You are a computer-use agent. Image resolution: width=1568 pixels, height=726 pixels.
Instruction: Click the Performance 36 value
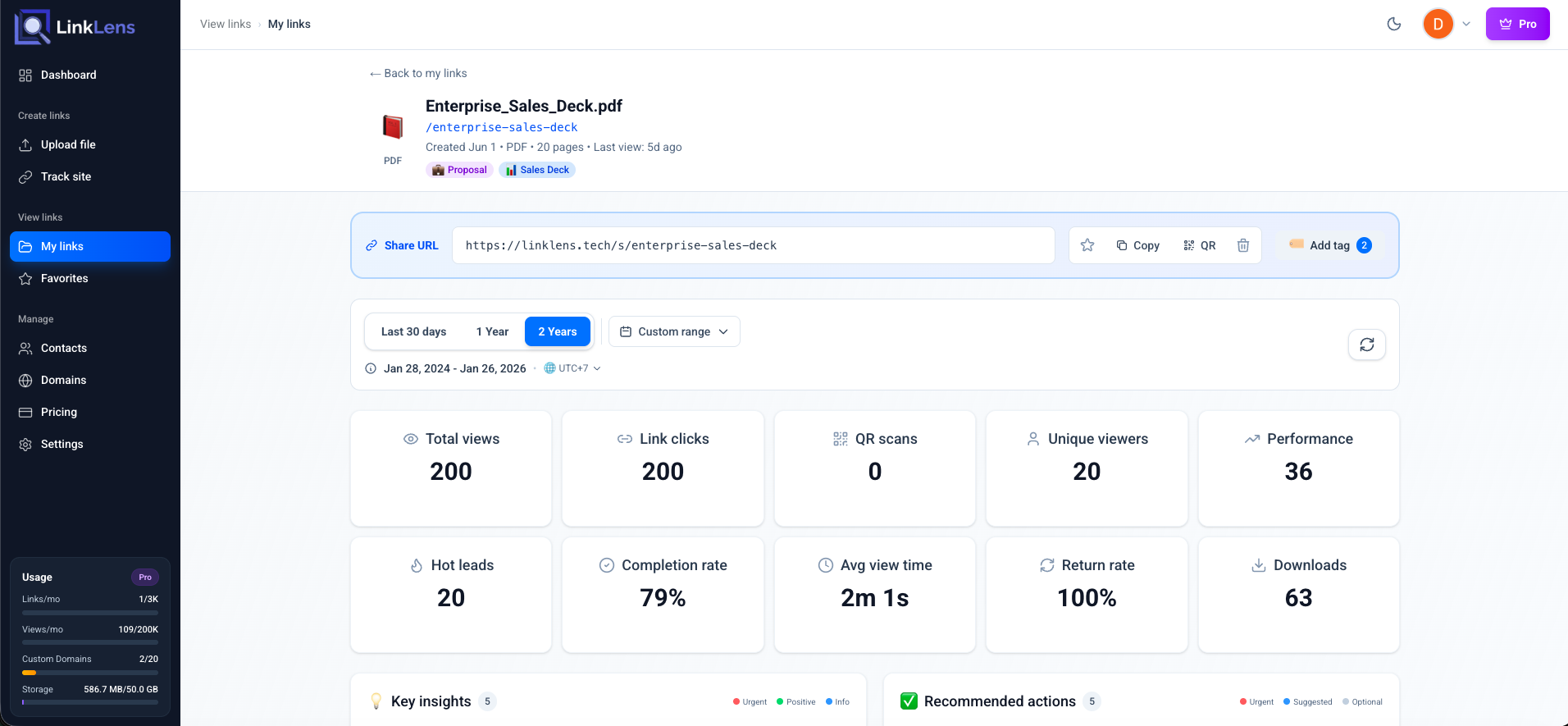[1299, 472]
